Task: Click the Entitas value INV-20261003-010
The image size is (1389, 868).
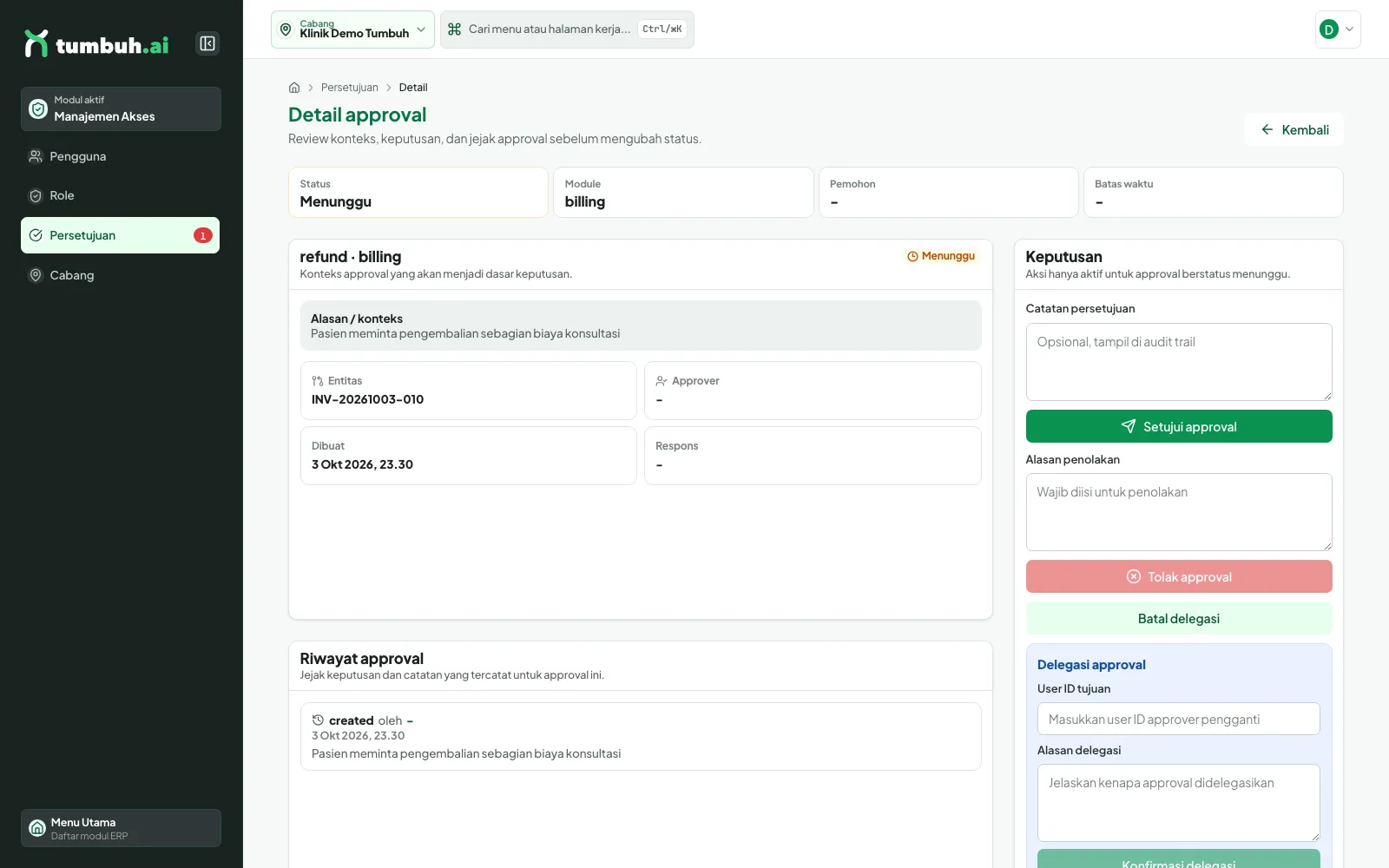Action: point(368,399)
